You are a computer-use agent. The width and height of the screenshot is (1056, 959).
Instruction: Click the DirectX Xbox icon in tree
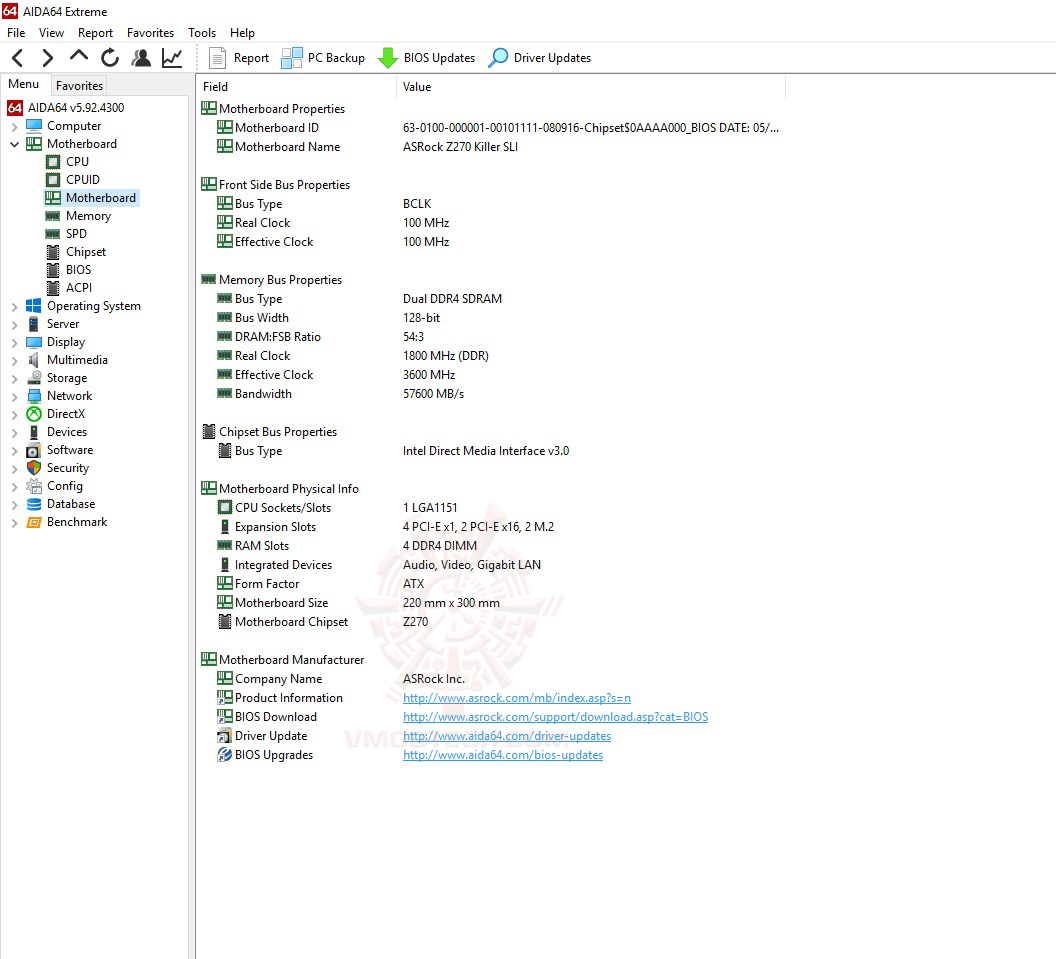[34, 414]
